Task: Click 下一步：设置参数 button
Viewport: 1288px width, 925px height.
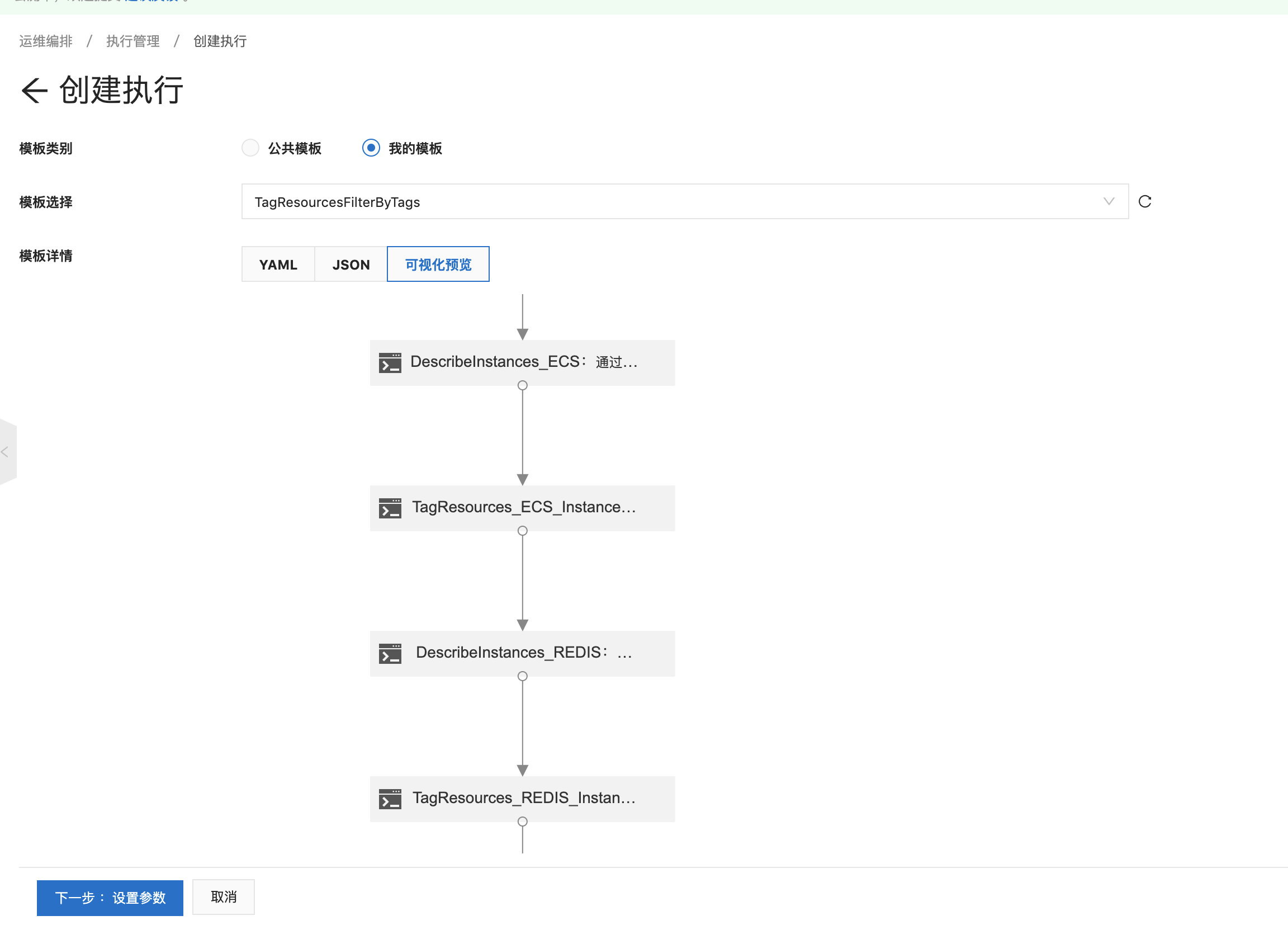Action: 110,898
